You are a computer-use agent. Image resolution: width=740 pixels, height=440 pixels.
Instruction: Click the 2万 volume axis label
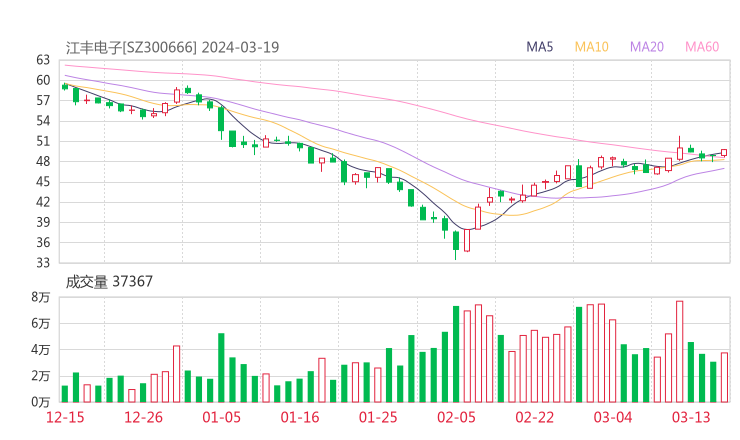click(x=41, y=376)
